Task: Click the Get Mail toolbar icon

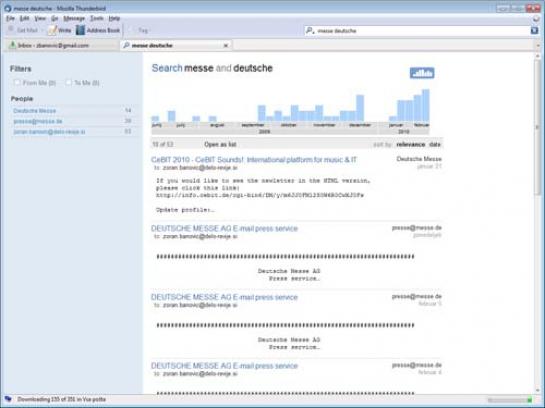Action: coord(11,30)
